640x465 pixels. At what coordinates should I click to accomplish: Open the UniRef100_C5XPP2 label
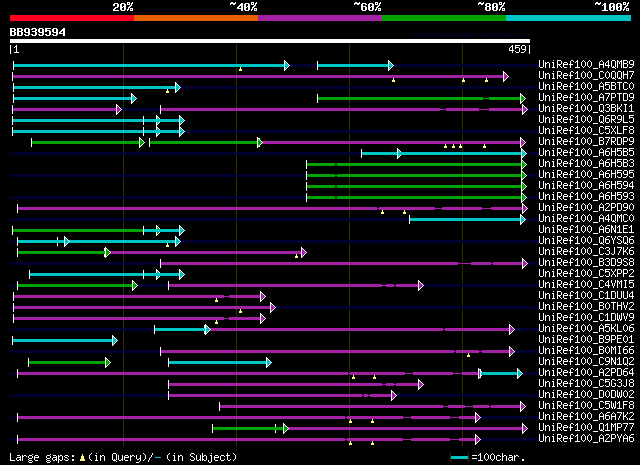pyautogui.click(x=586, y=274)
